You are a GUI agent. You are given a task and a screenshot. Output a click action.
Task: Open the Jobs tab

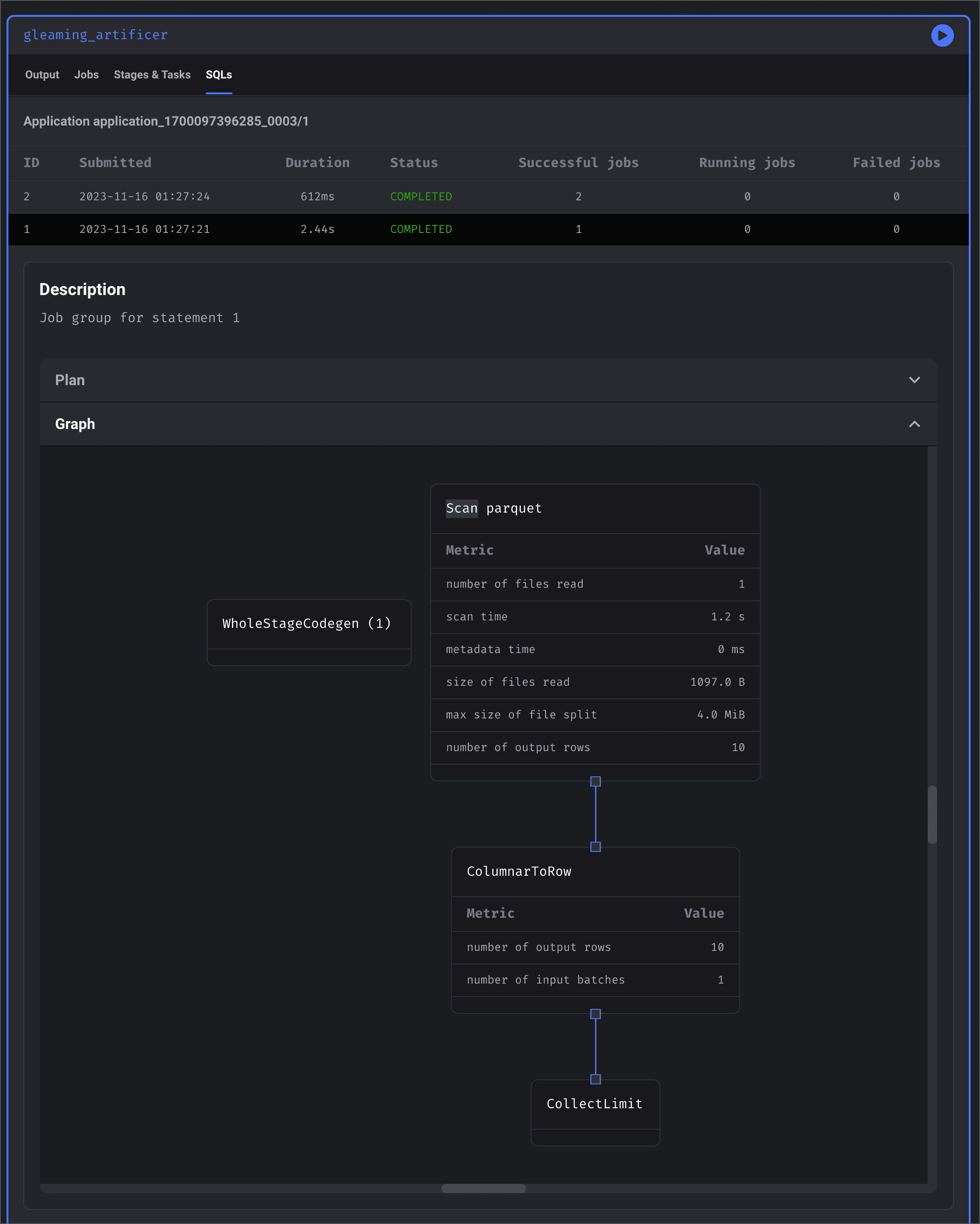(86, 75)
